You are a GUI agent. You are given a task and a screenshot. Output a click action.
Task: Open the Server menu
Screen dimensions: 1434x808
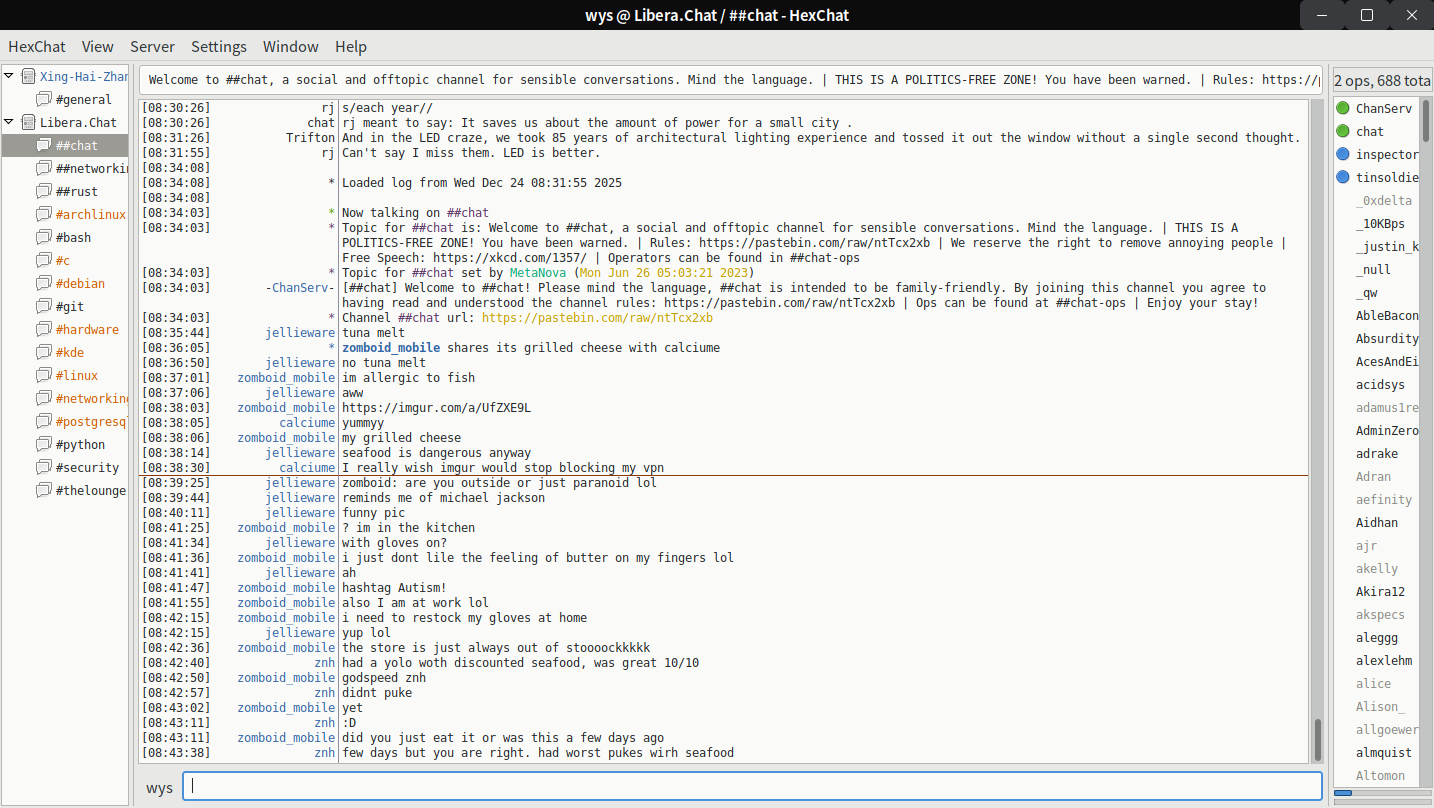pyautogui.click(x=152, y=46)
